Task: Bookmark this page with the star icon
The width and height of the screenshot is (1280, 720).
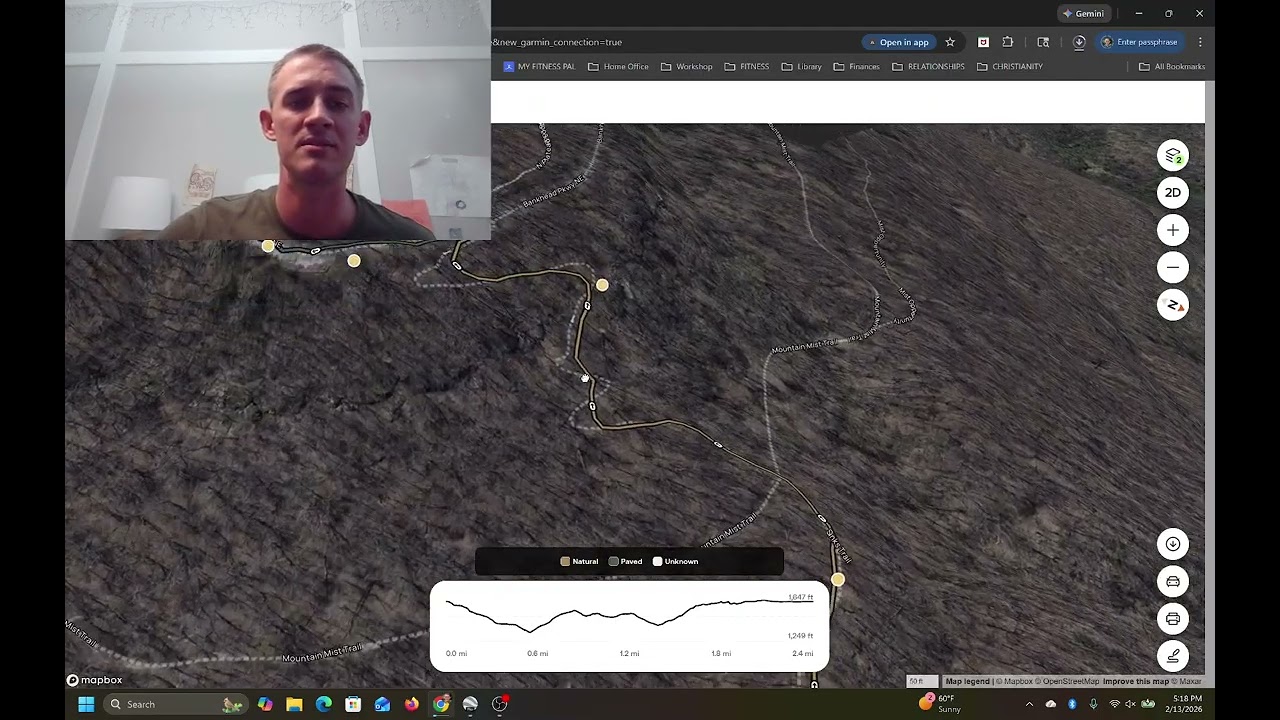Action: (950, 42)
